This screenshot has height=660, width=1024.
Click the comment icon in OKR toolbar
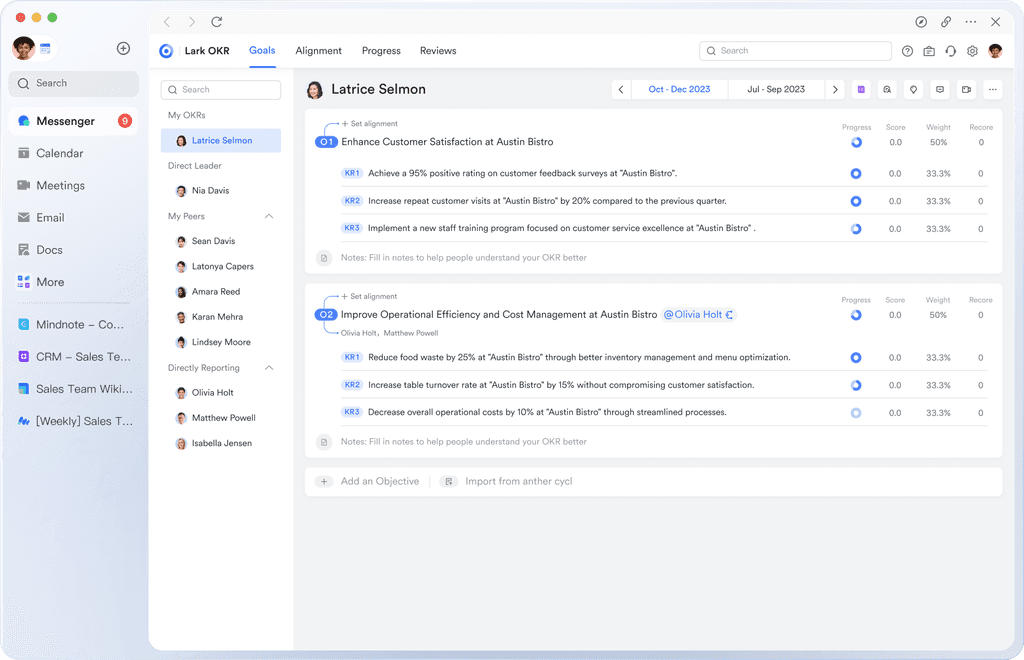tap(940, 89)
